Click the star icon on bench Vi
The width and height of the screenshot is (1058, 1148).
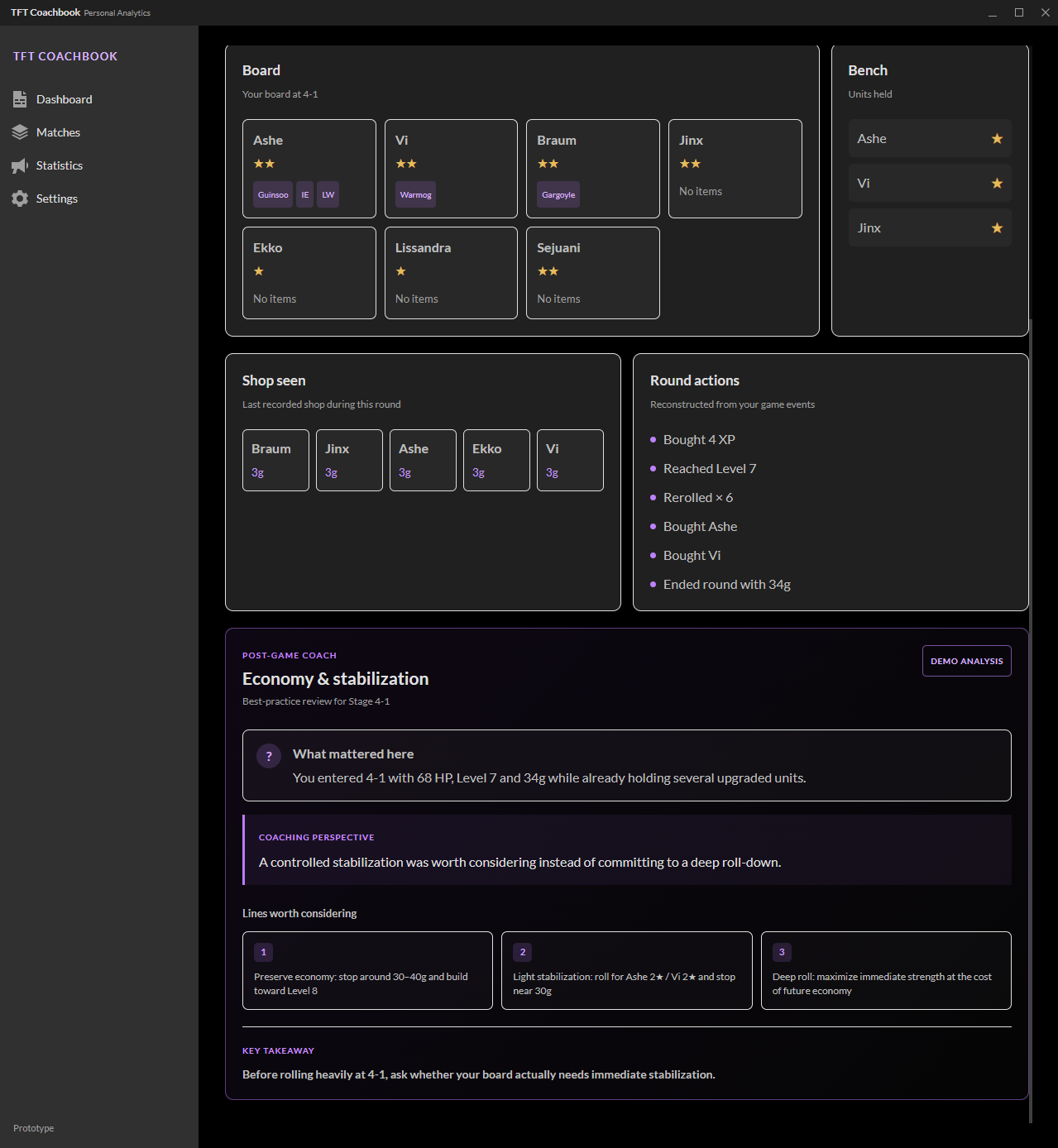(997, 184)
